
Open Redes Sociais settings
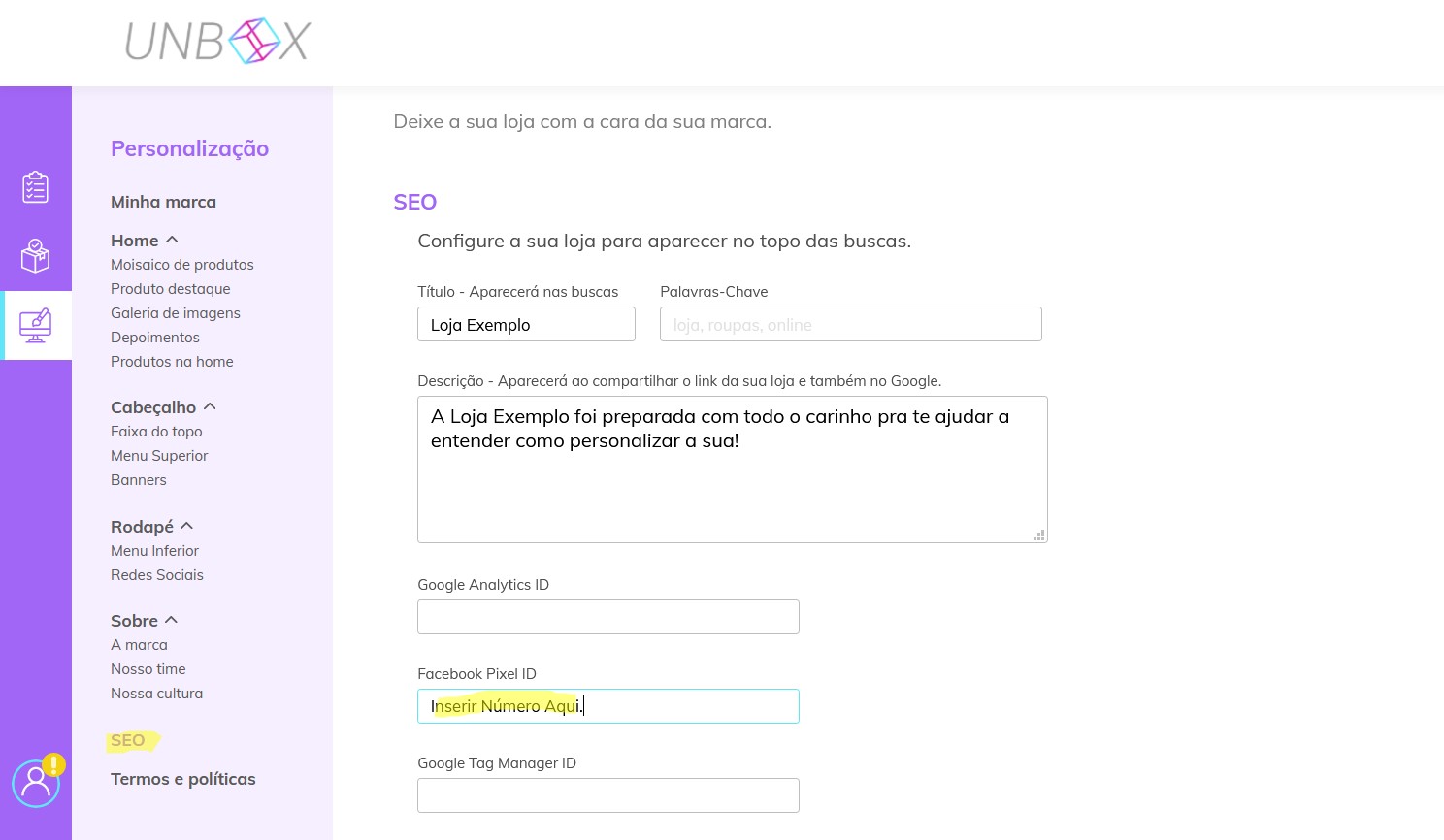157,575
